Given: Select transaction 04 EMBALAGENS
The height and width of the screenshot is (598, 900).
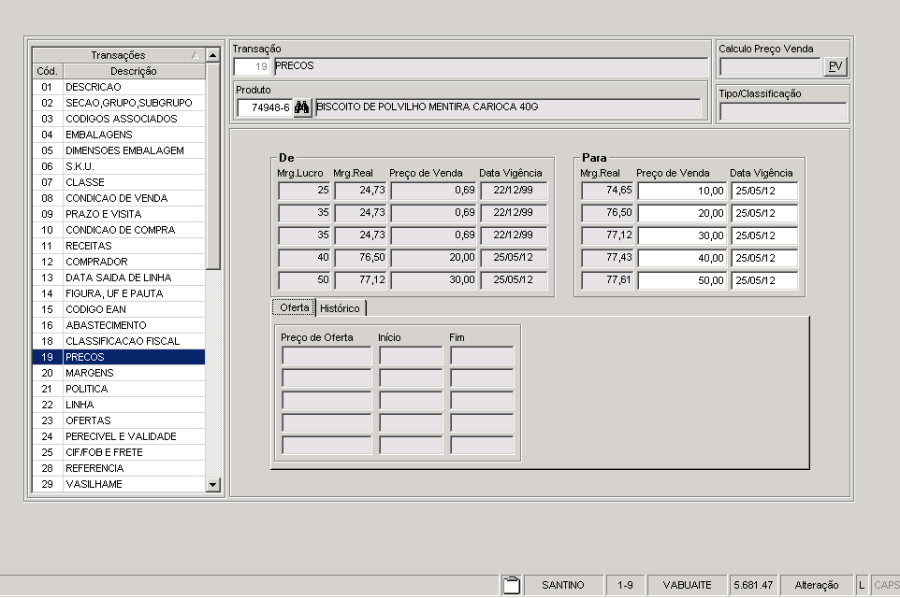Looking at the screenshot, I should coord(119,135).
